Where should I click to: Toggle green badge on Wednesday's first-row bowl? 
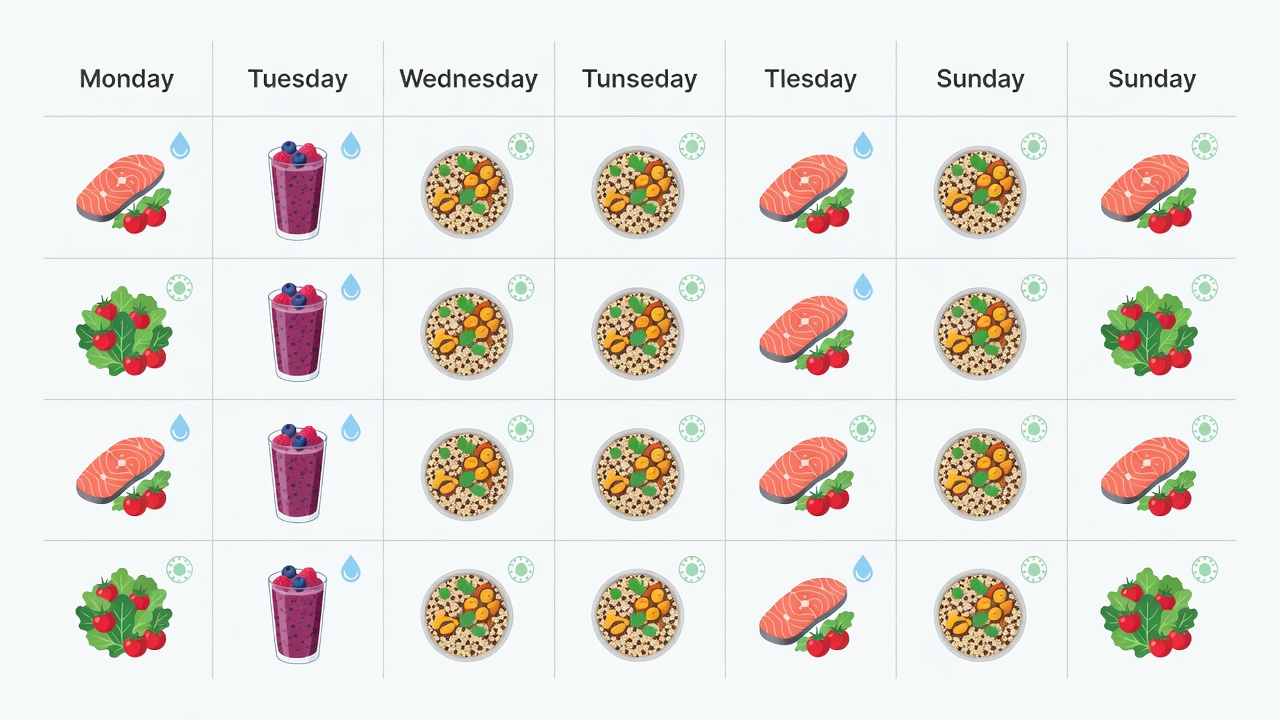(521, 147)
